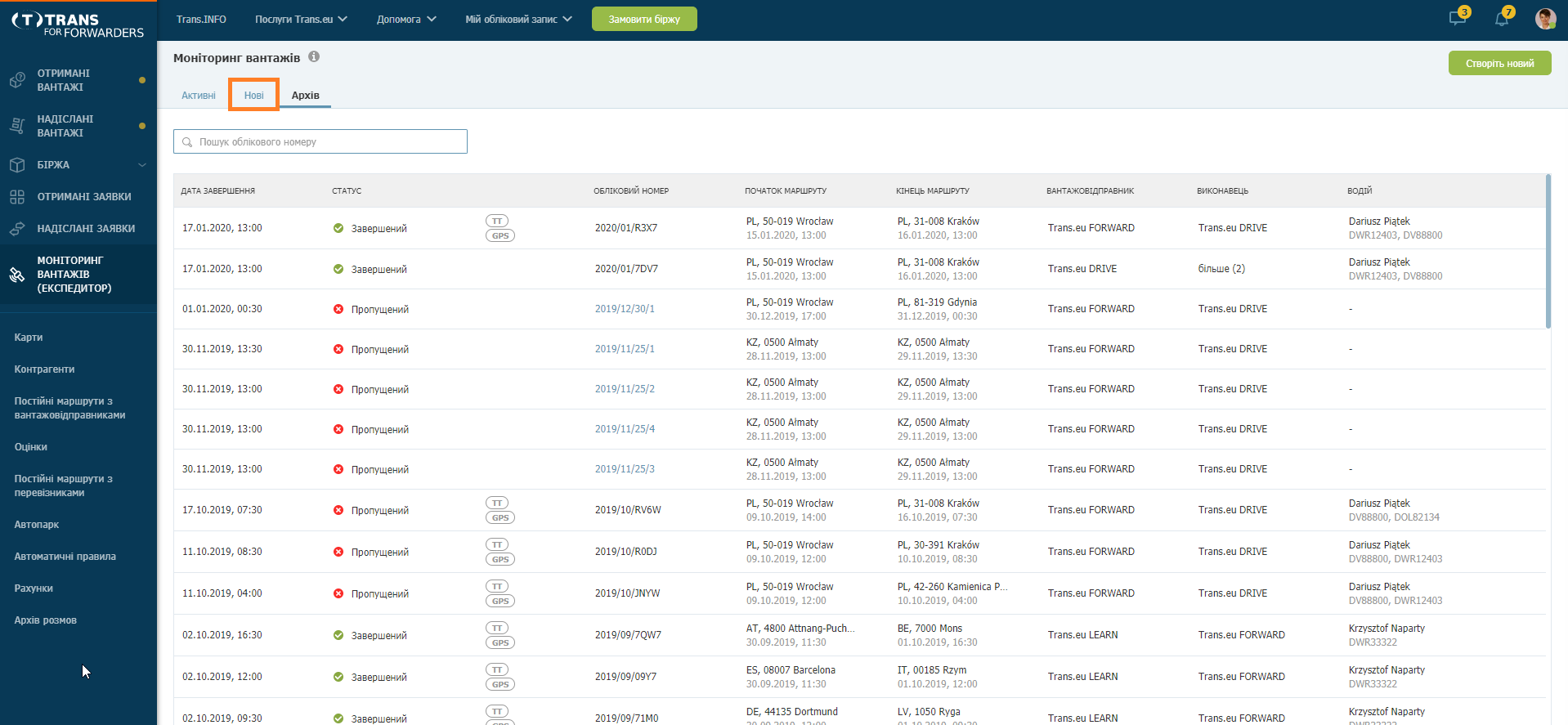Click red missed status icon for 2019/11/25/4
The width and height of the screenshot is (1568, 725).
click(338, 429)
